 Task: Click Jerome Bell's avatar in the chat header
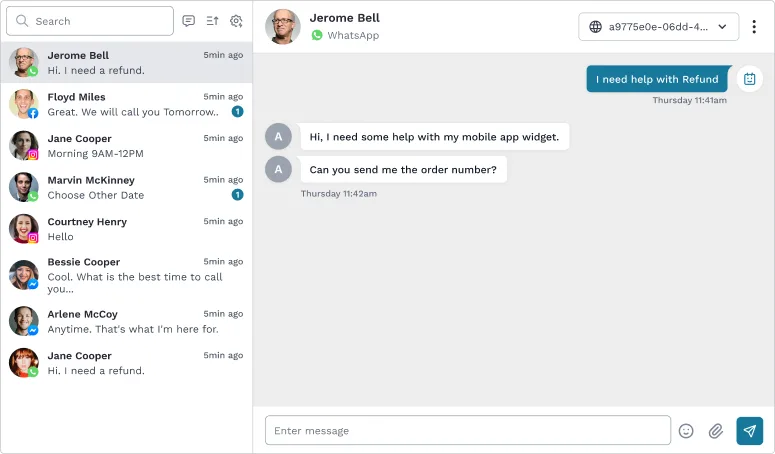tap(283, 27)
